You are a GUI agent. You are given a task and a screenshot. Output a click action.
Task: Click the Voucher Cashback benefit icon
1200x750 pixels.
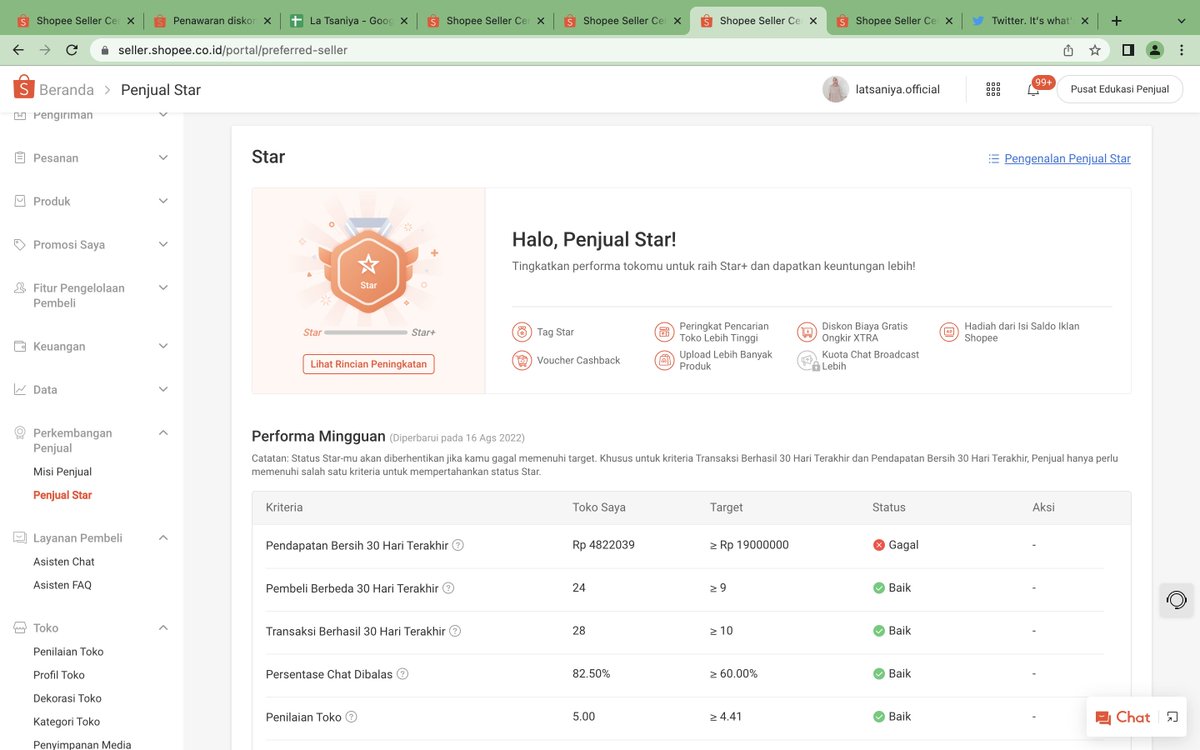pos(522,360)
